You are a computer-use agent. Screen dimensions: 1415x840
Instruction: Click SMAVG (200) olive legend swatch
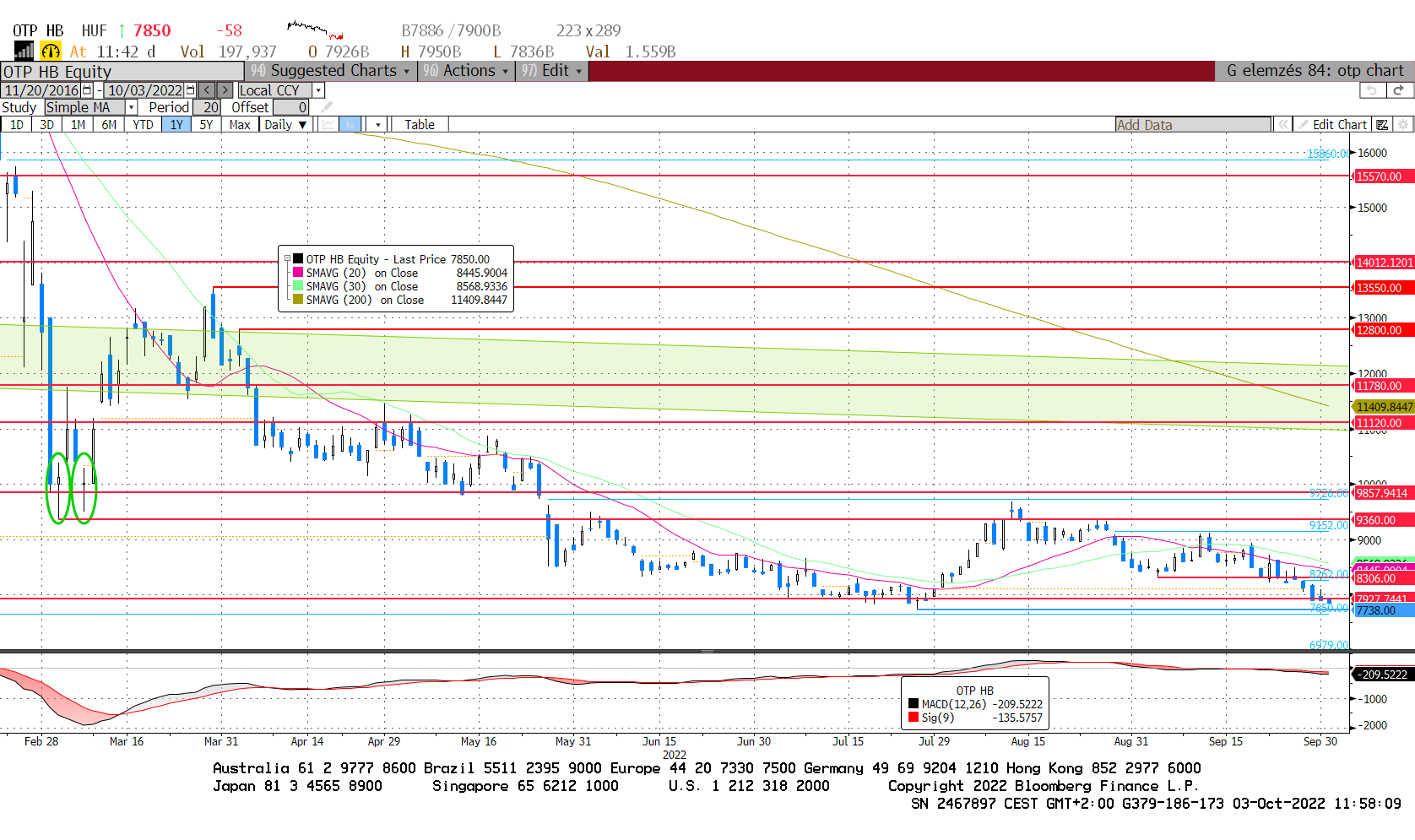pos(298,300)
